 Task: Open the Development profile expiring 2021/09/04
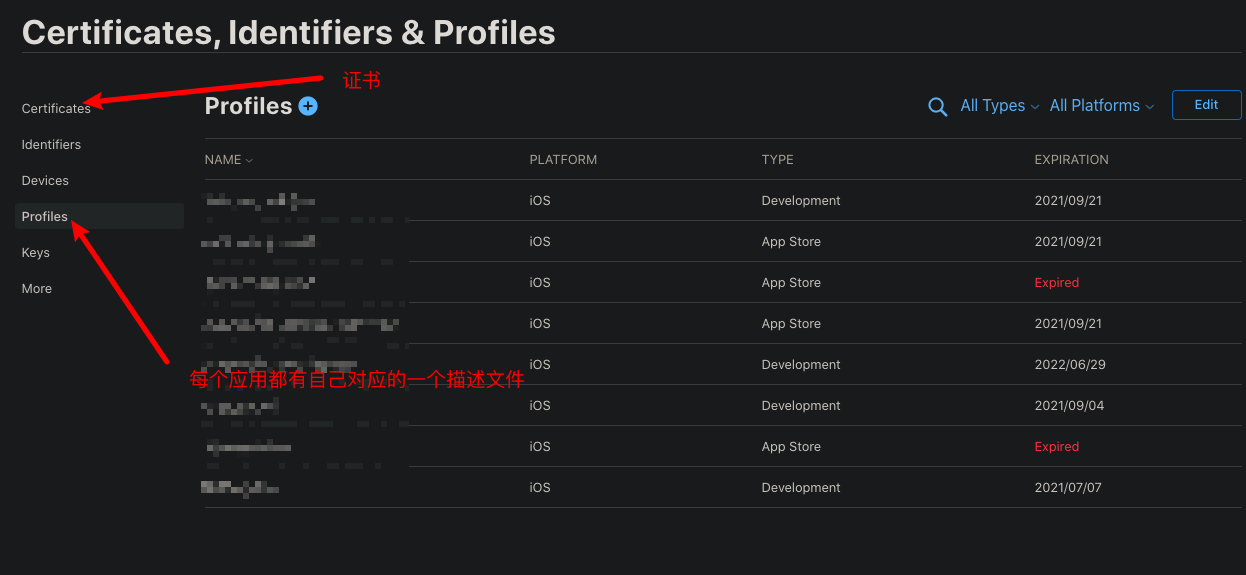click(723, 405)
